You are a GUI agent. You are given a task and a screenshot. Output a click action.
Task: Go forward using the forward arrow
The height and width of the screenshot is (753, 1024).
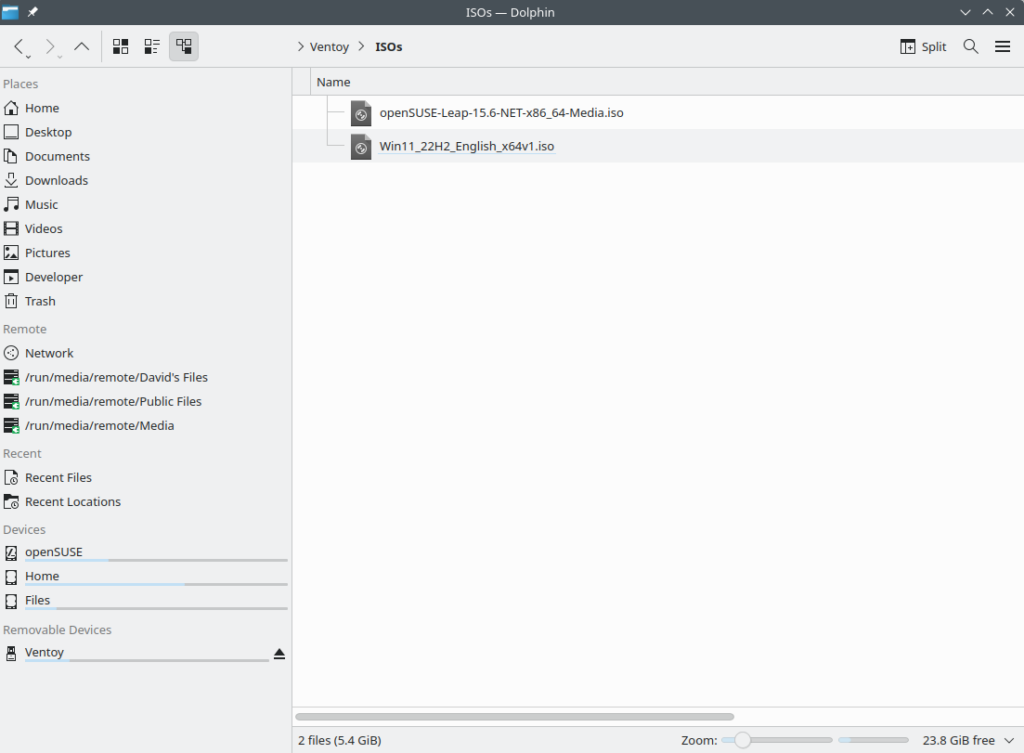click(50, 46)
